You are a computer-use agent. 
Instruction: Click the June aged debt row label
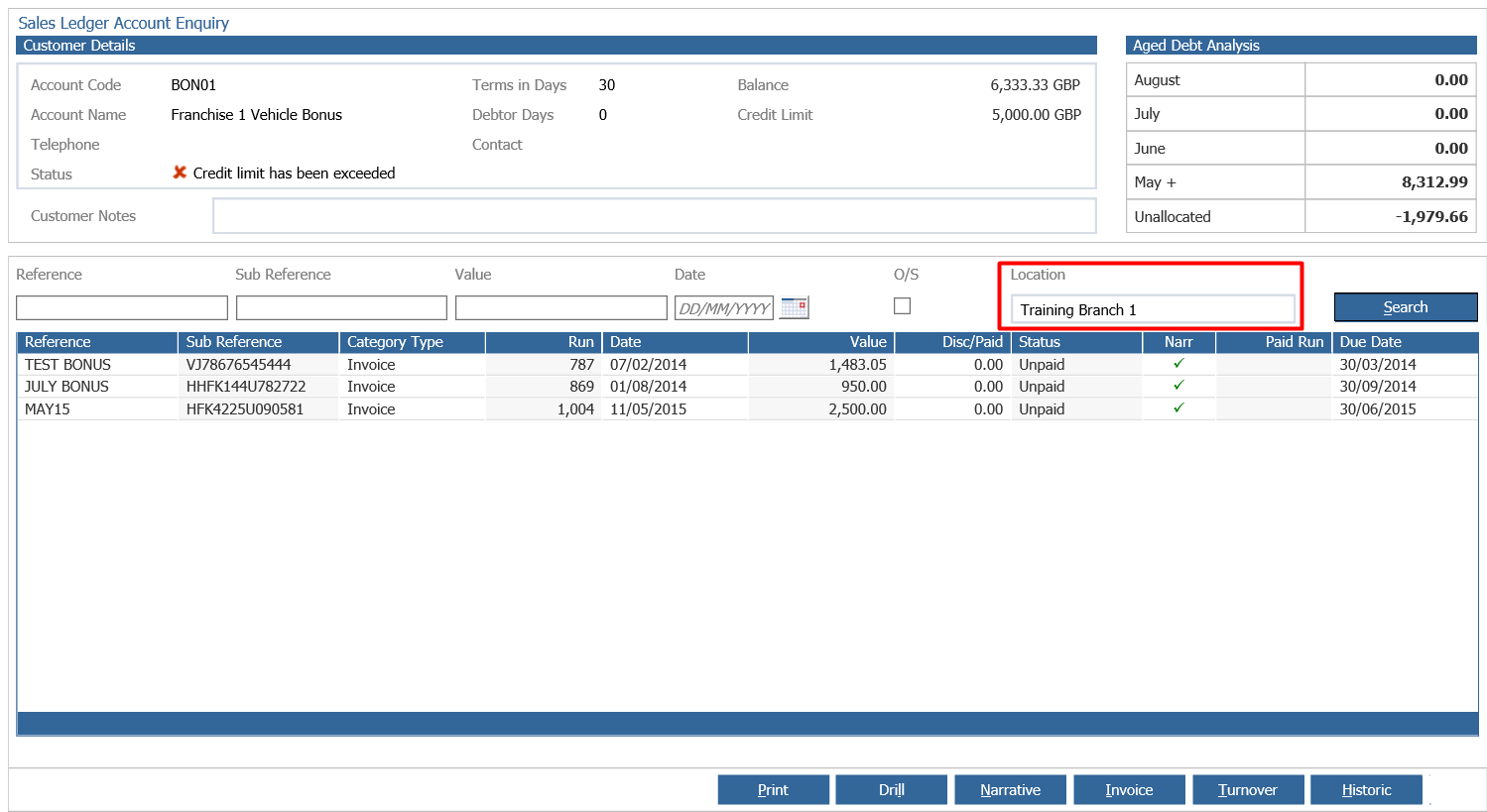[x=1150, y=149]
